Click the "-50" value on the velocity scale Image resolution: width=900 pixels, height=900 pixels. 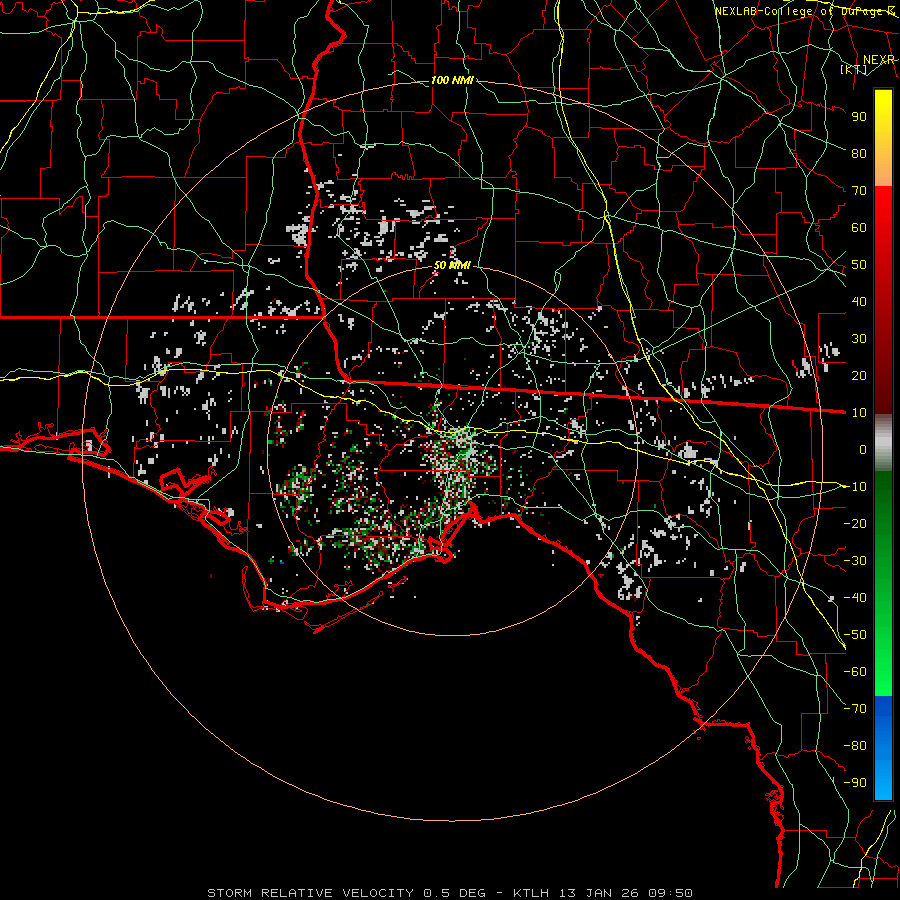(x=855, y=635)
